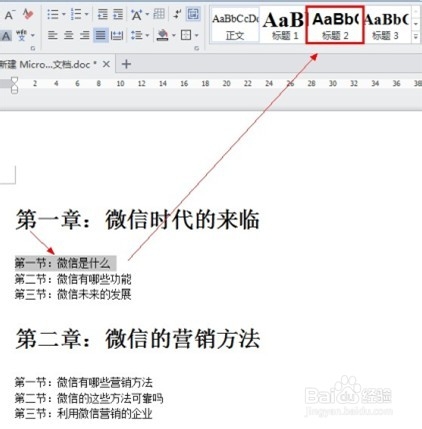Apply the 标题 3 style
The height and width of the screenshot is (429, 422).
pyautogui.click(x=387, y=26)
